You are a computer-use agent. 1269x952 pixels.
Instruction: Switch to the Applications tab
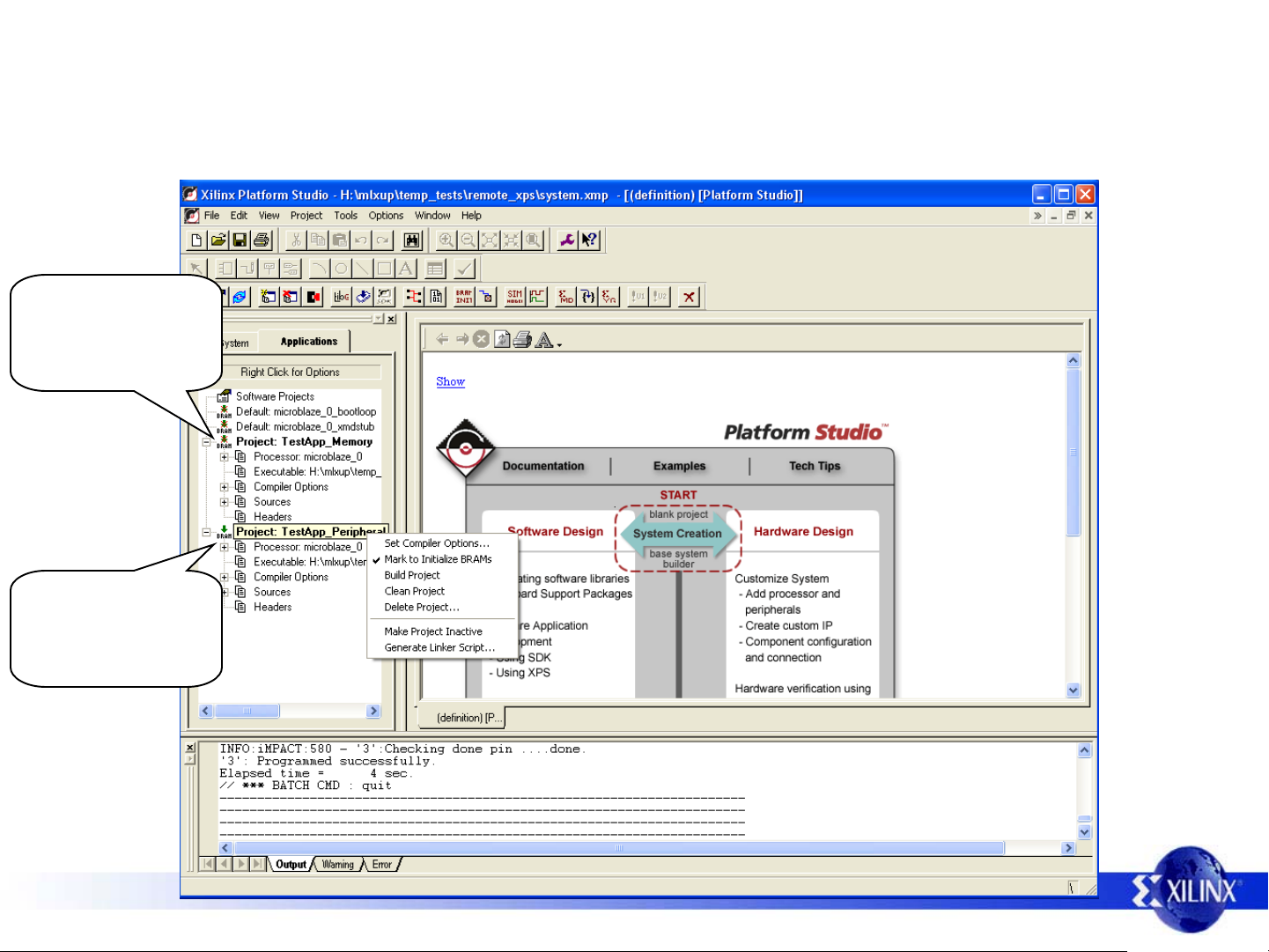pos(309,342)
